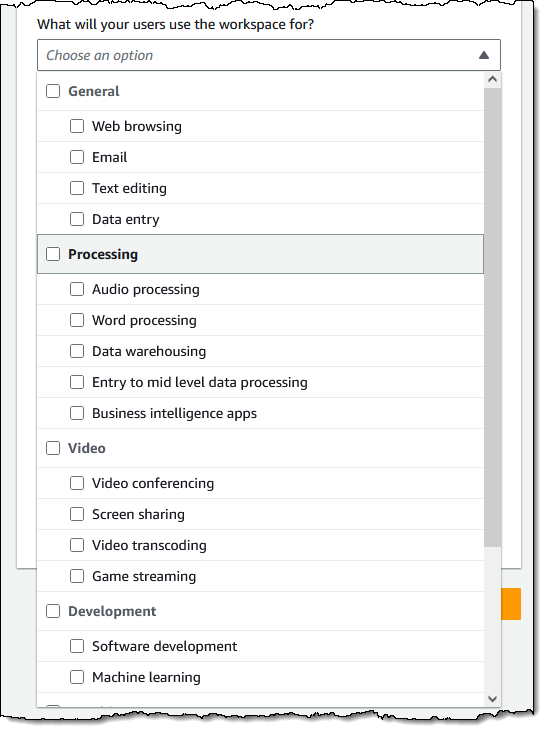This screenshot has width=546, height=731.
Task: Tick the Web browsing checkbox
Action: pos(77,126)
